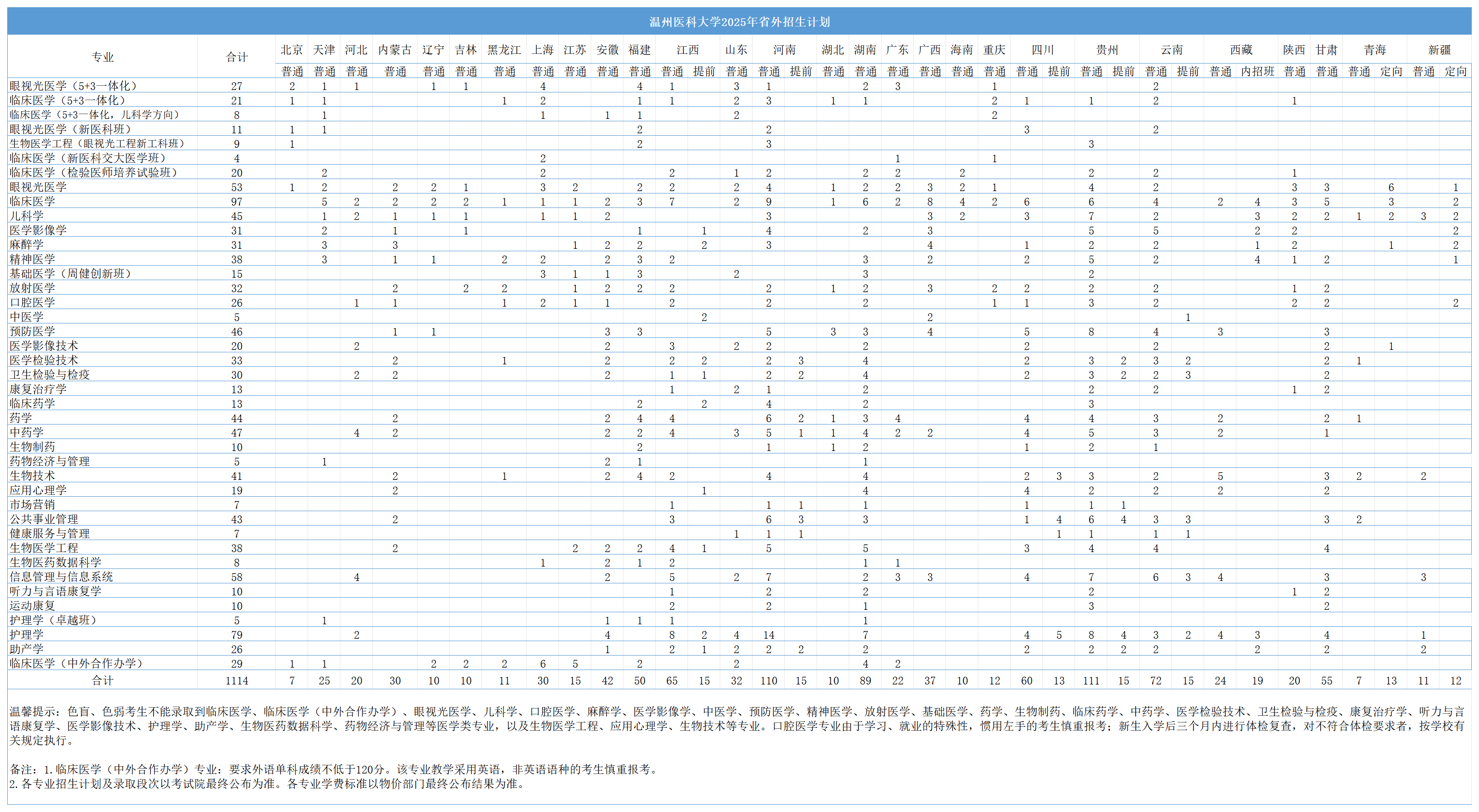Click the 内蒙古 province header
The image size is (1479, 812).
[394, 50]
